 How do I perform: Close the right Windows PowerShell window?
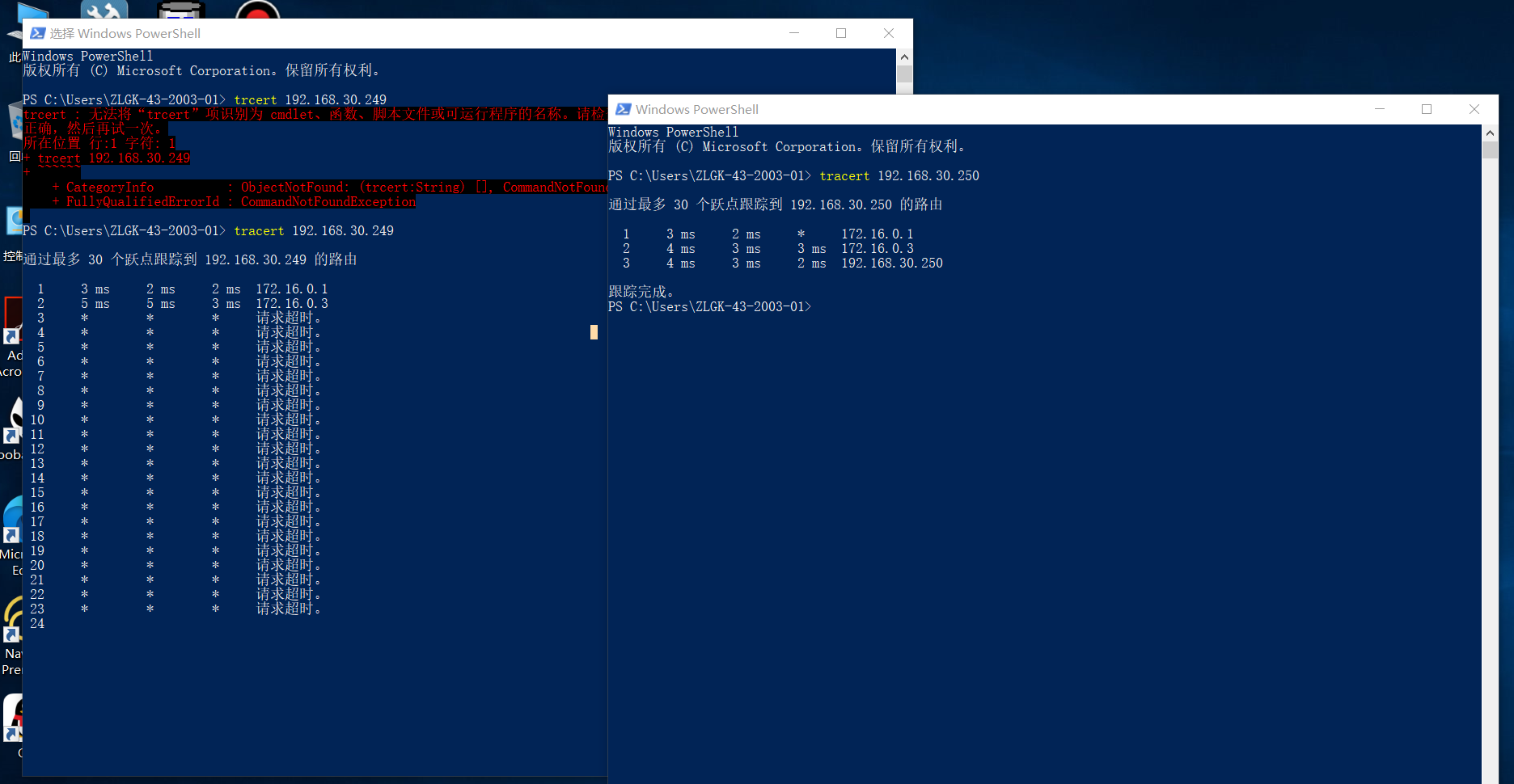point(1474,109)
